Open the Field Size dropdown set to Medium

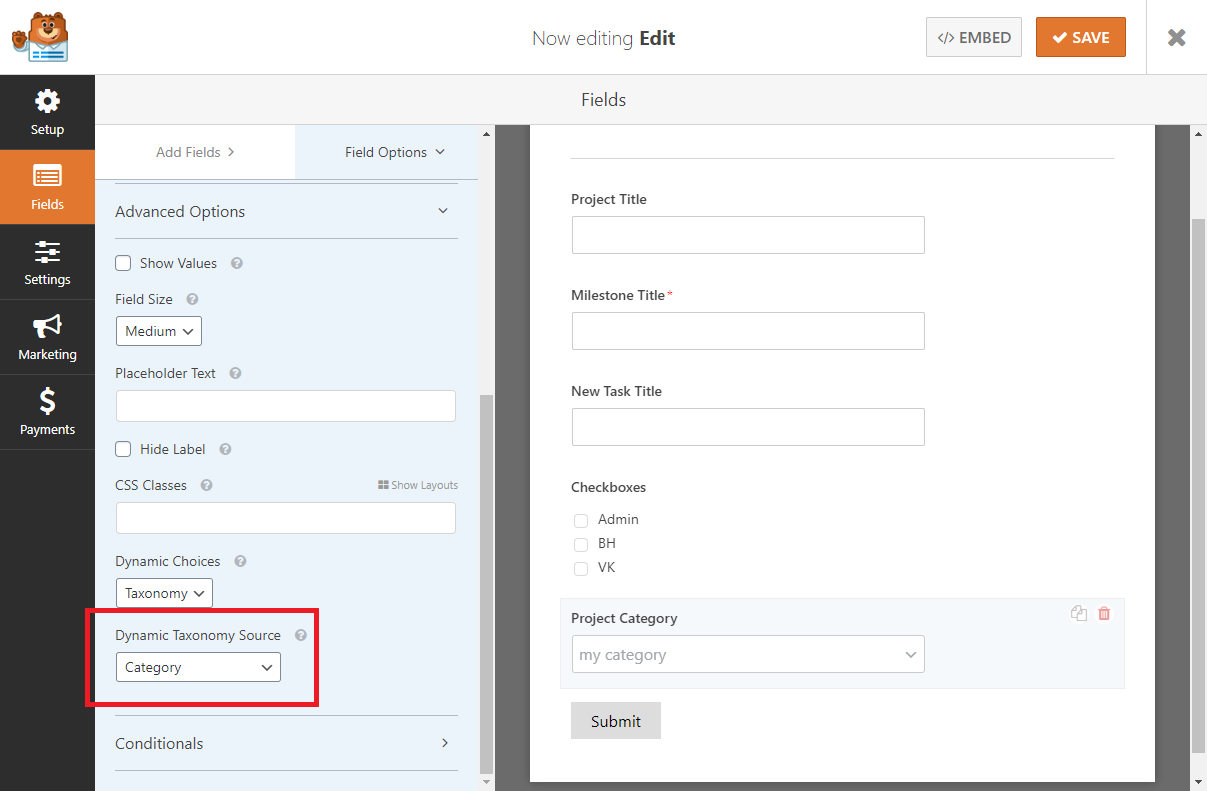coord(158,330)
